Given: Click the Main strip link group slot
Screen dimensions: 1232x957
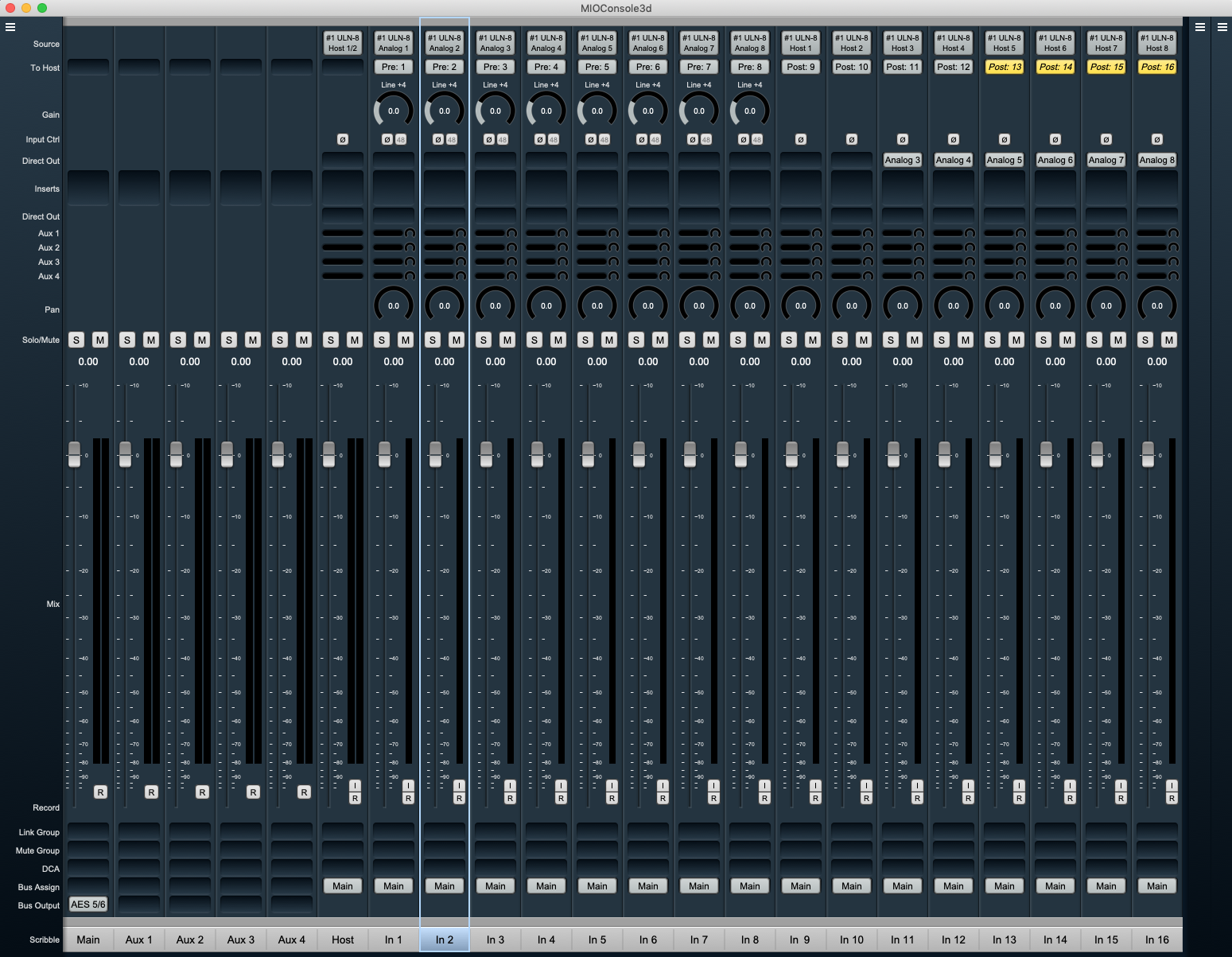Looking at the screenshot, I should (x=88, y=831).
